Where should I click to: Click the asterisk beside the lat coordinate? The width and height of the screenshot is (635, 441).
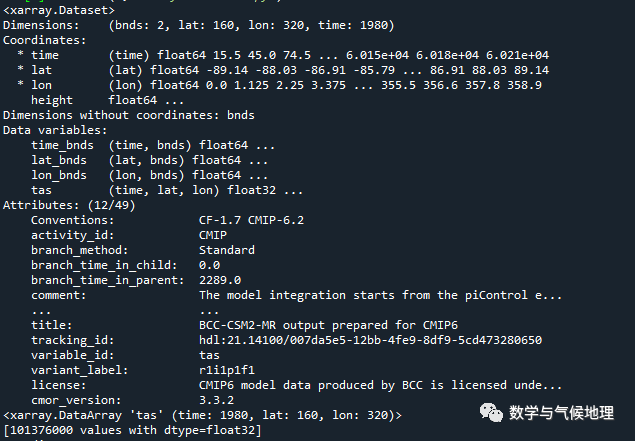(20, 70)
